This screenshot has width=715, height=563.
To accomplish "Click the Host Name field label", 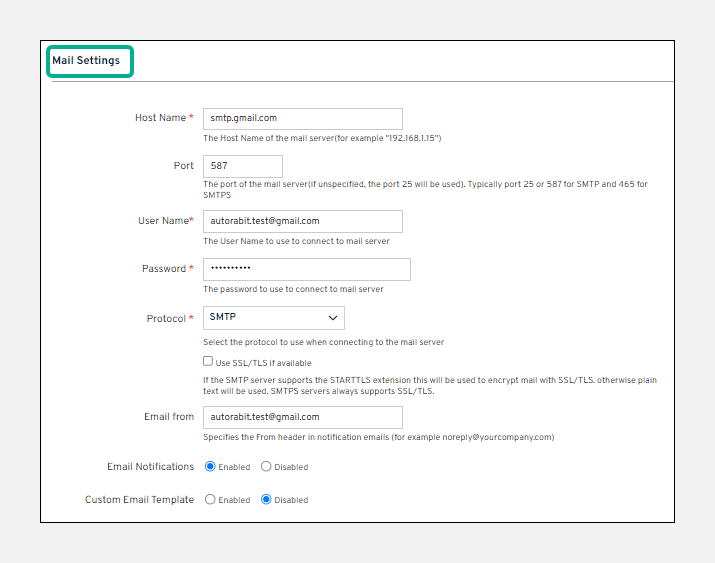I will point(160,118).
